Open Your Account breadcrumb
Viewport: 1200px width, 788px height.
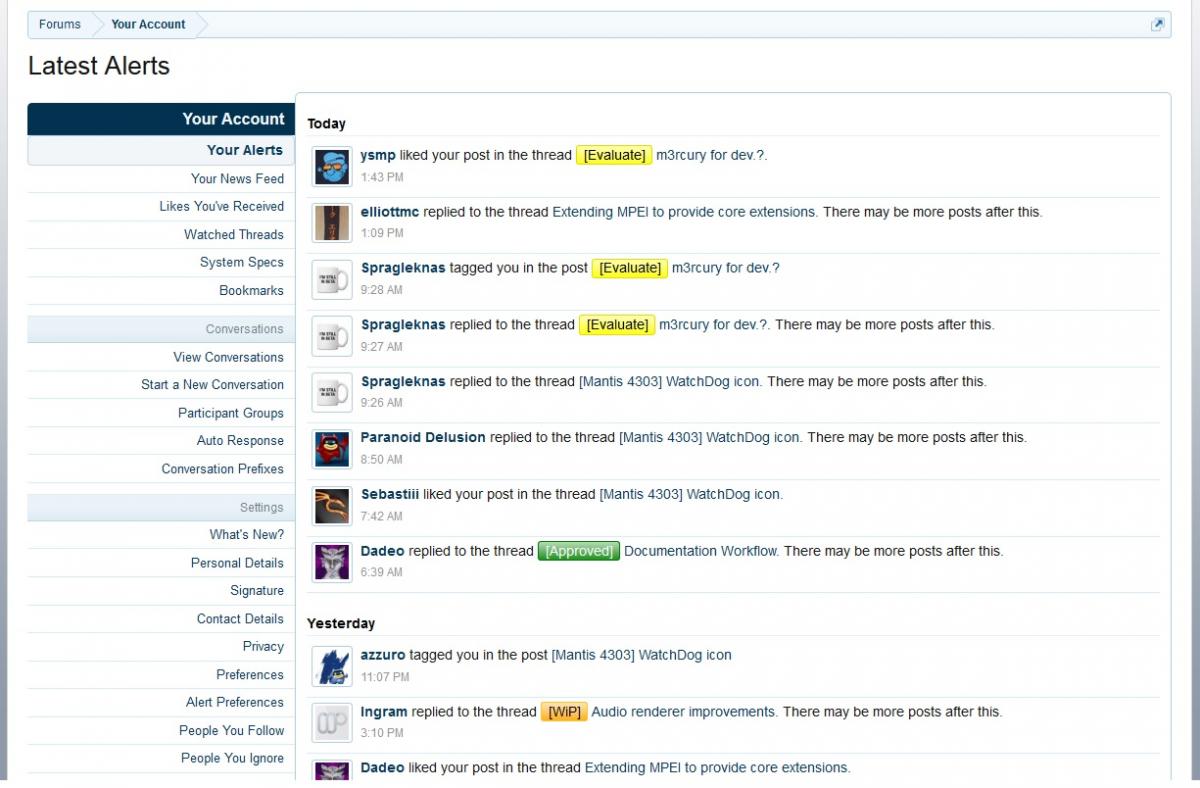click(148, 24)
